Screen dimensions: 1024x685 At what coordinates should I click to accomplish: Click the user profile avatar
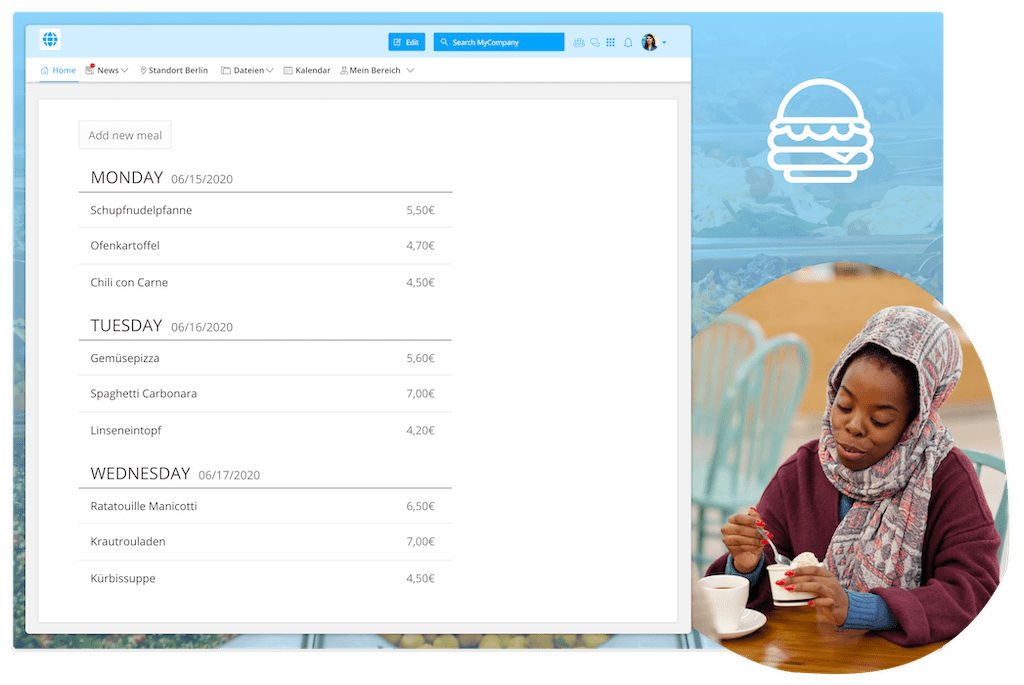click(649, 42)
